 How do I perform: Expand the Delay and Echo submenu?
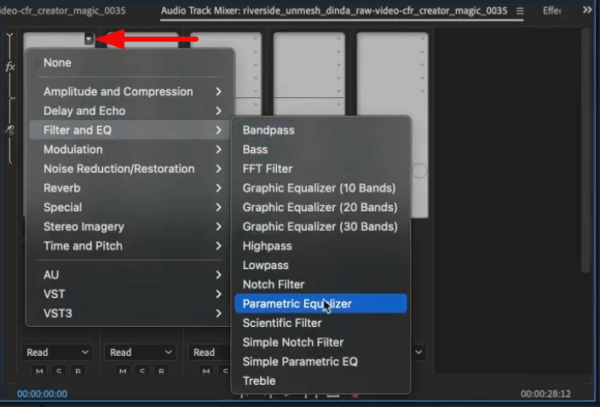(x=130, y=111)
